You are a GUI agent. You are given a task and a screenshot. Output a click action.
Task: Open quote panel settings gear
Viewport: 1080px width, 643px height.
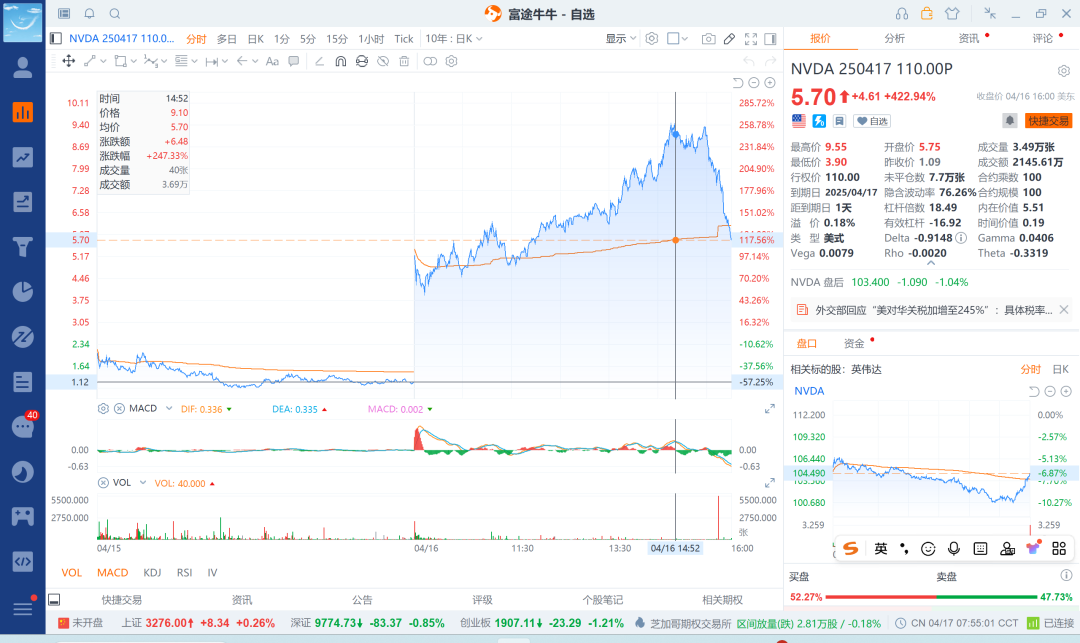(x=1063, y=71)
